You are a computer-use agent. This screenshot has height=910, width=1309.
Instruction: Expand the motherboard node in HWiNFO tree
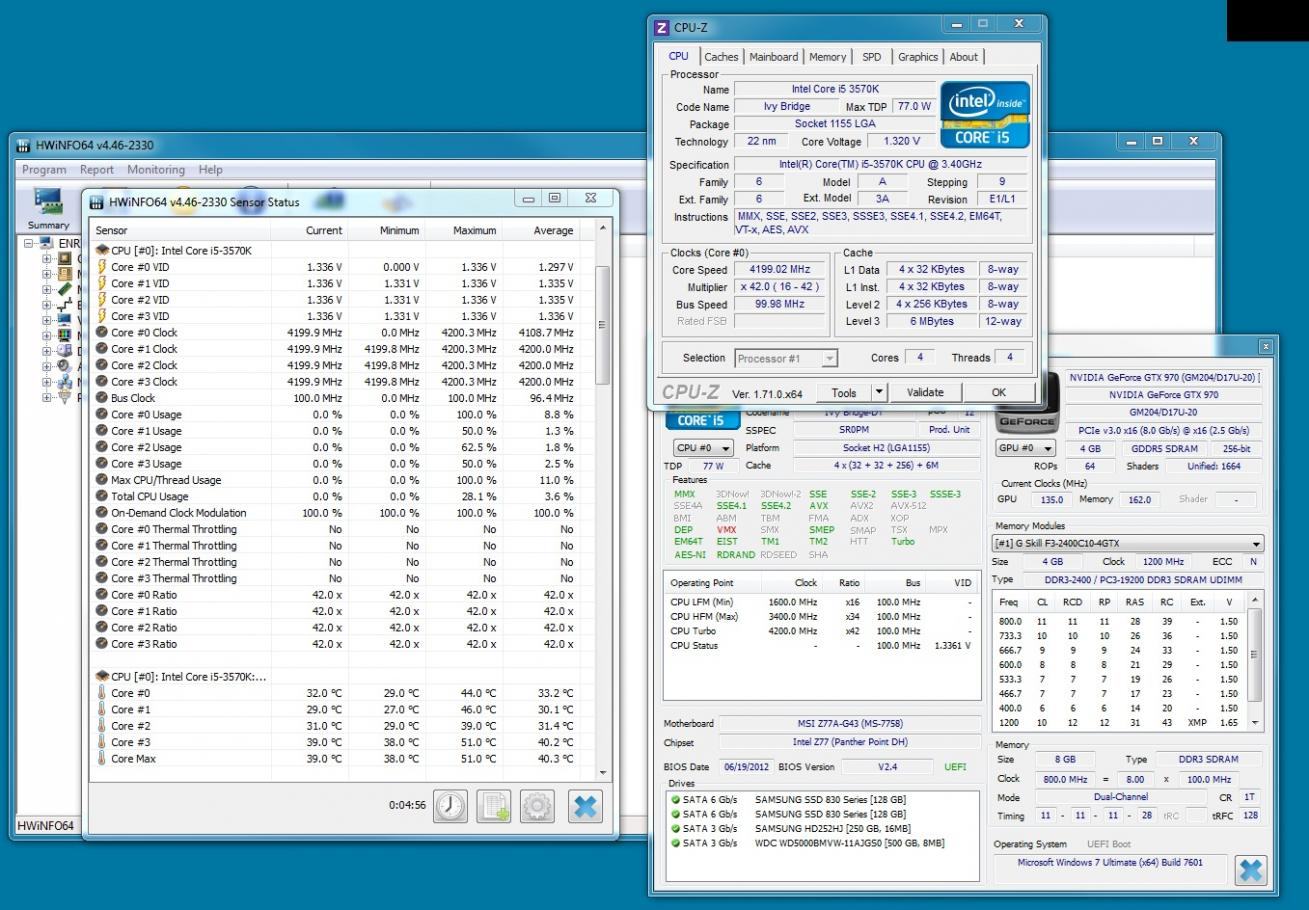click(x=45, y=274)
